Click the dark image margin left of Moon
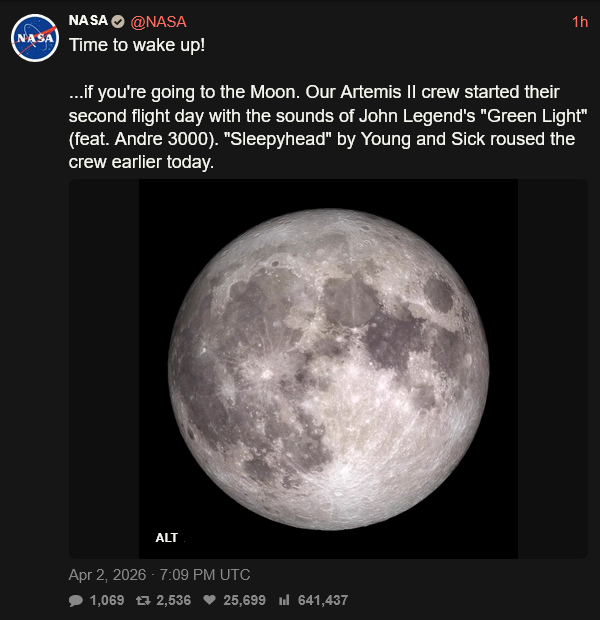The image size is (600, 620). coord(104,369)
